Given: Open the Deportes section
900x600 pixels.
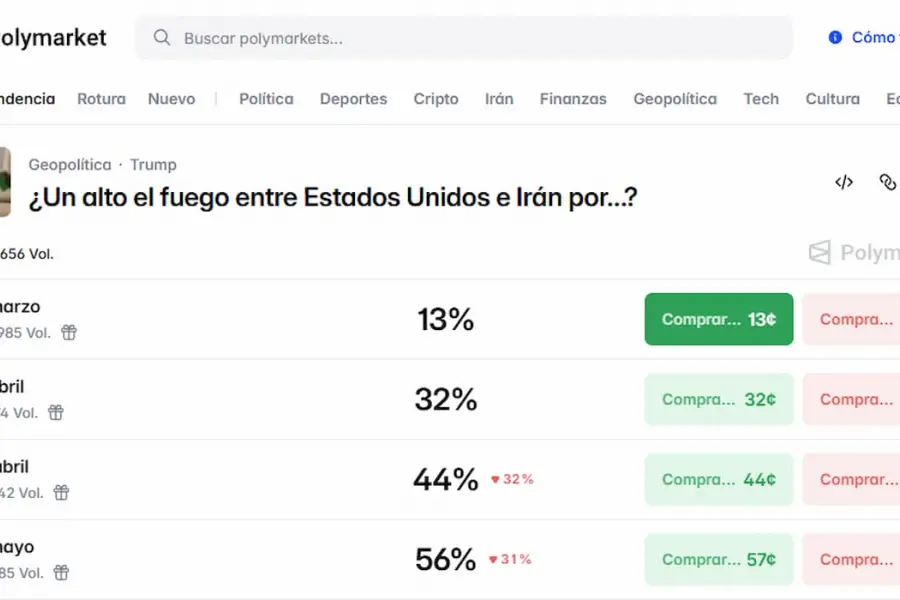Looking at the screenshot, I should [x=353, y=99].
